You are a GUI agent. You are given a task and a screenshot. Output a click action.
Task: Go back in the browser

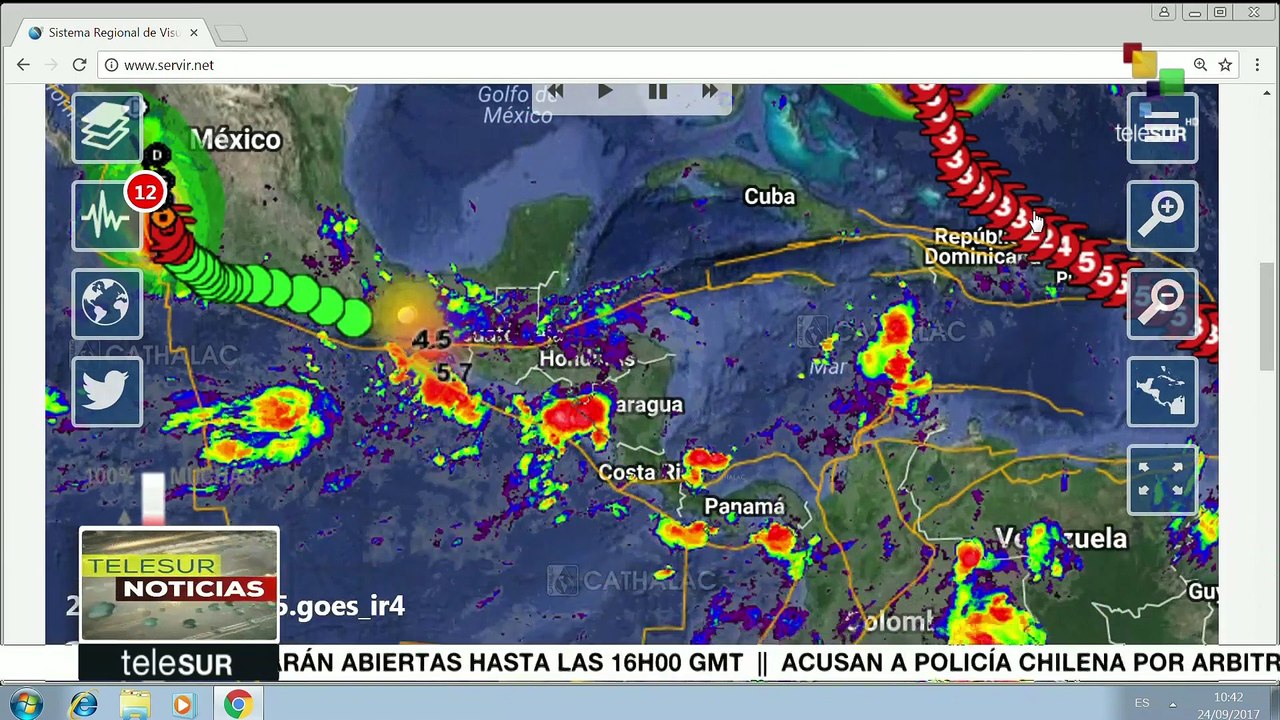[x=23, y=65]
